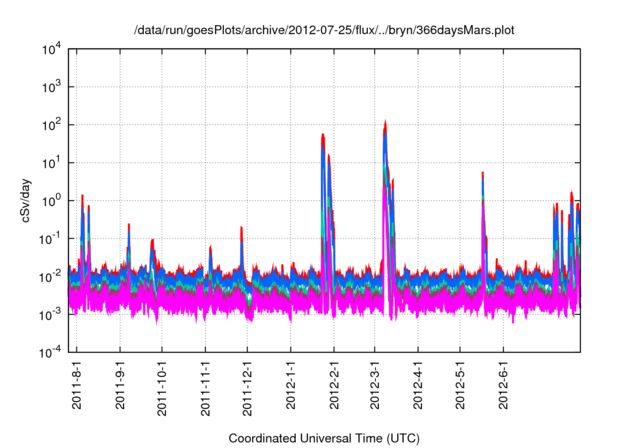The height and width of the screenshot is (448, 640).
Task: Click the tallest red peak in March 2012
Action: 385,126
